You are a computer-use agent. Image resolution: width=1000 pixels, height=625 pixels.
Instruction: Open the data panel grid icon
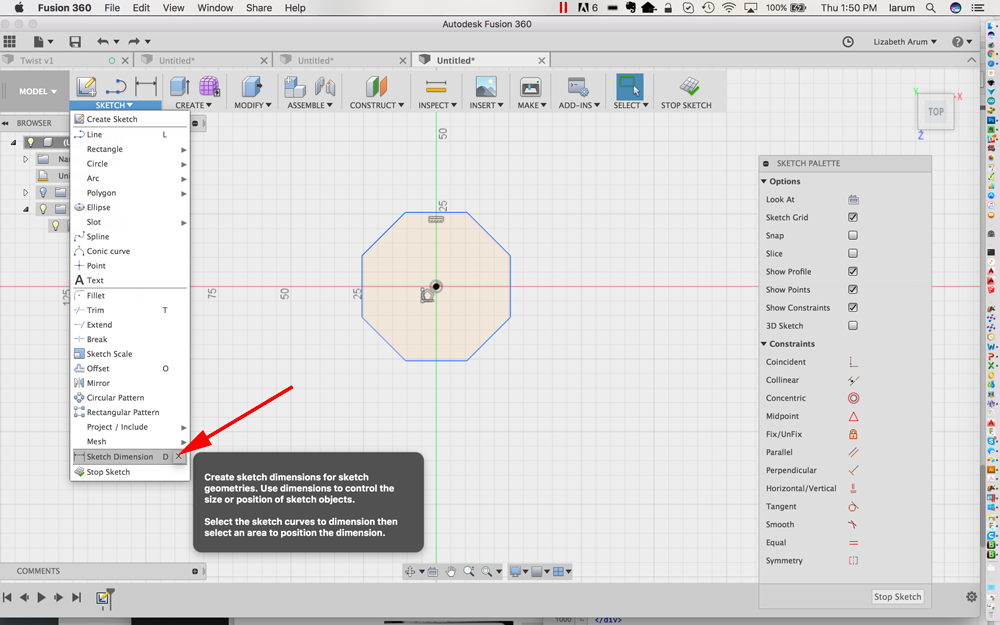tap(10, 41)
